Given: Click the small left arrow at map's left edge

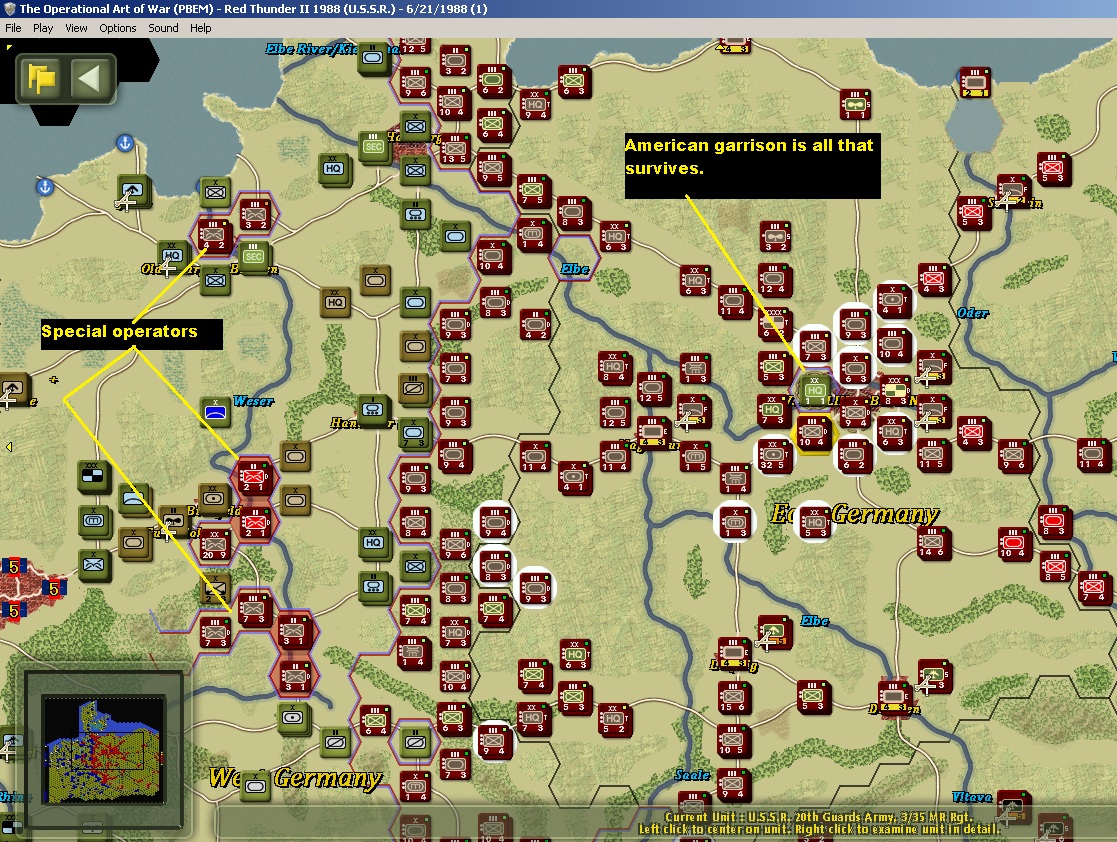Looking at the screenshot, I should point(9,447).
